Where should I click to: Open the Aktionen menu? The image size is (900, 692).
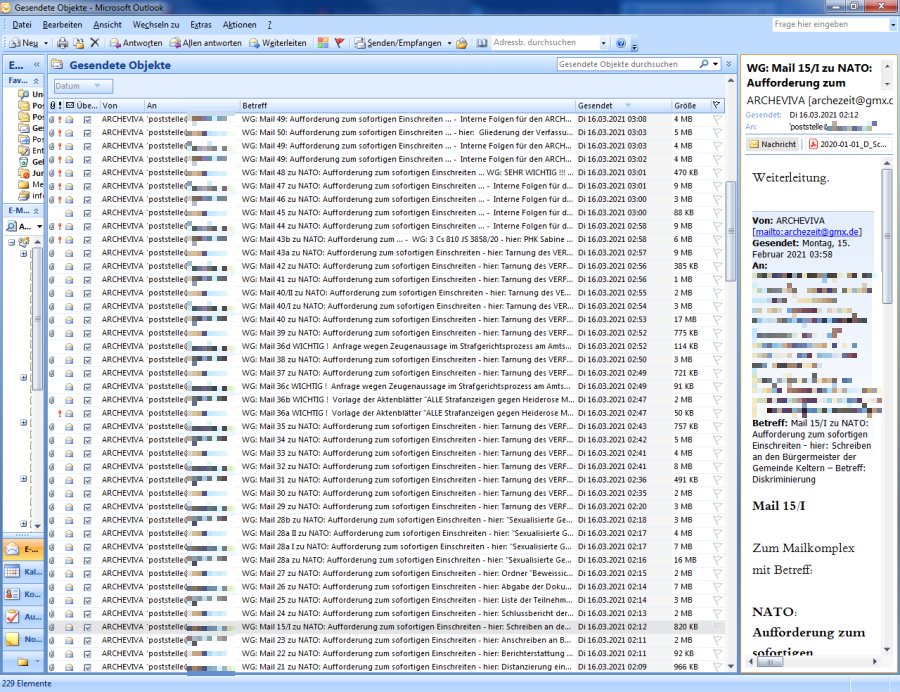(239, 25)
